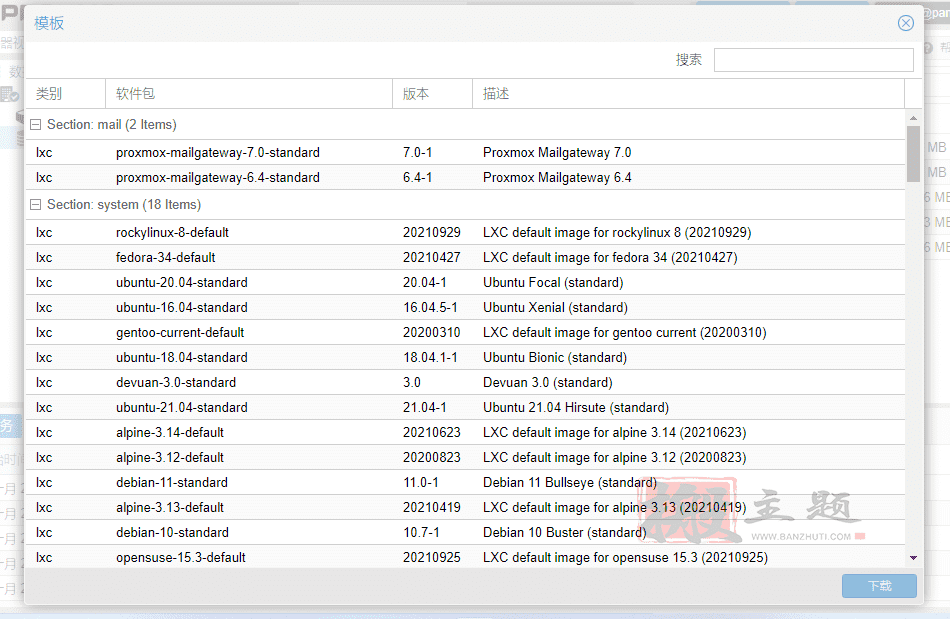Image resolution: width=950 pixels, height=619 pixels.
Task: Click the Debian 10 Buster description
Action: click(x=565, y=532)
